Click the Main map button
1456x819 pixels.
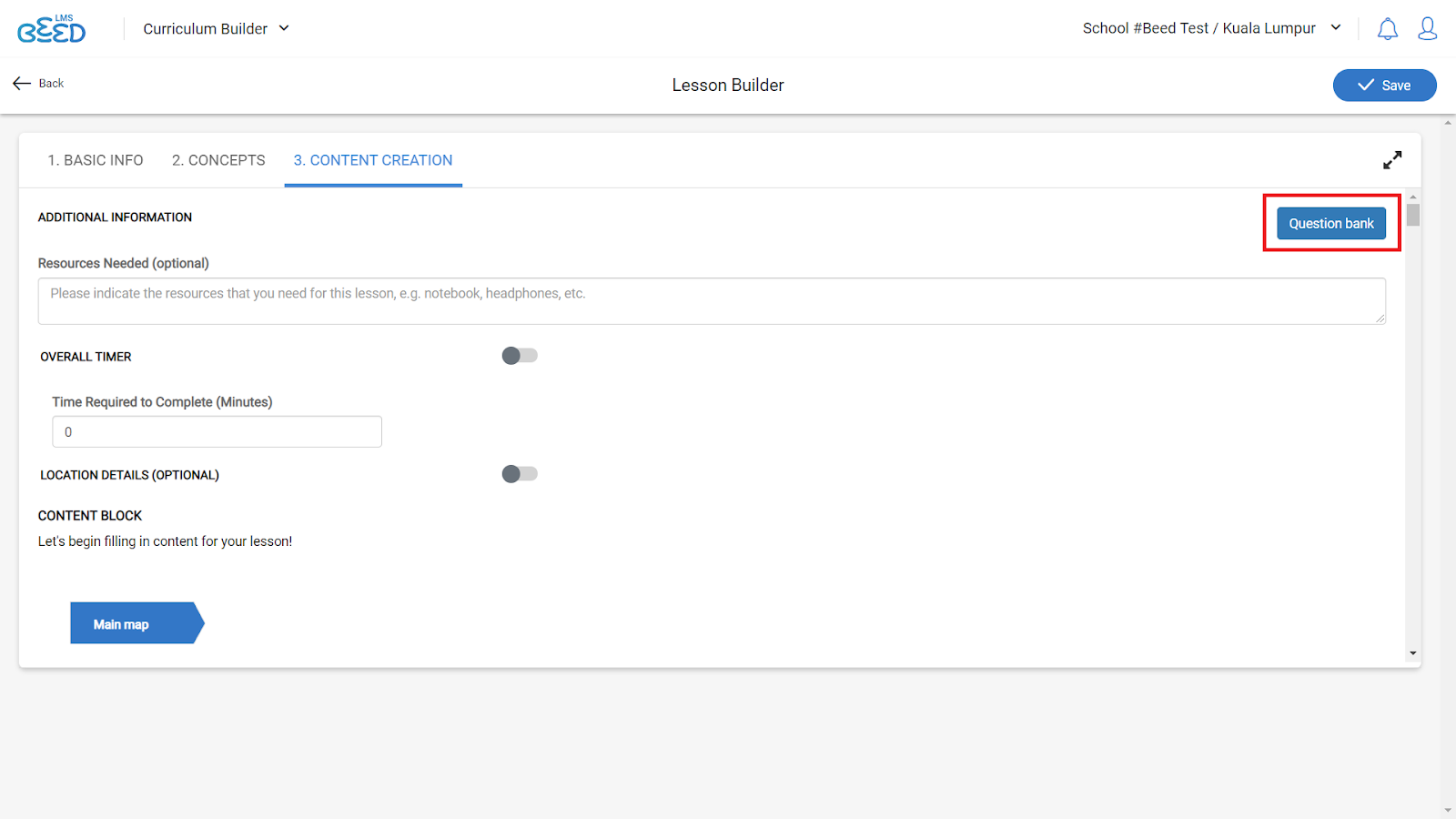137,623
